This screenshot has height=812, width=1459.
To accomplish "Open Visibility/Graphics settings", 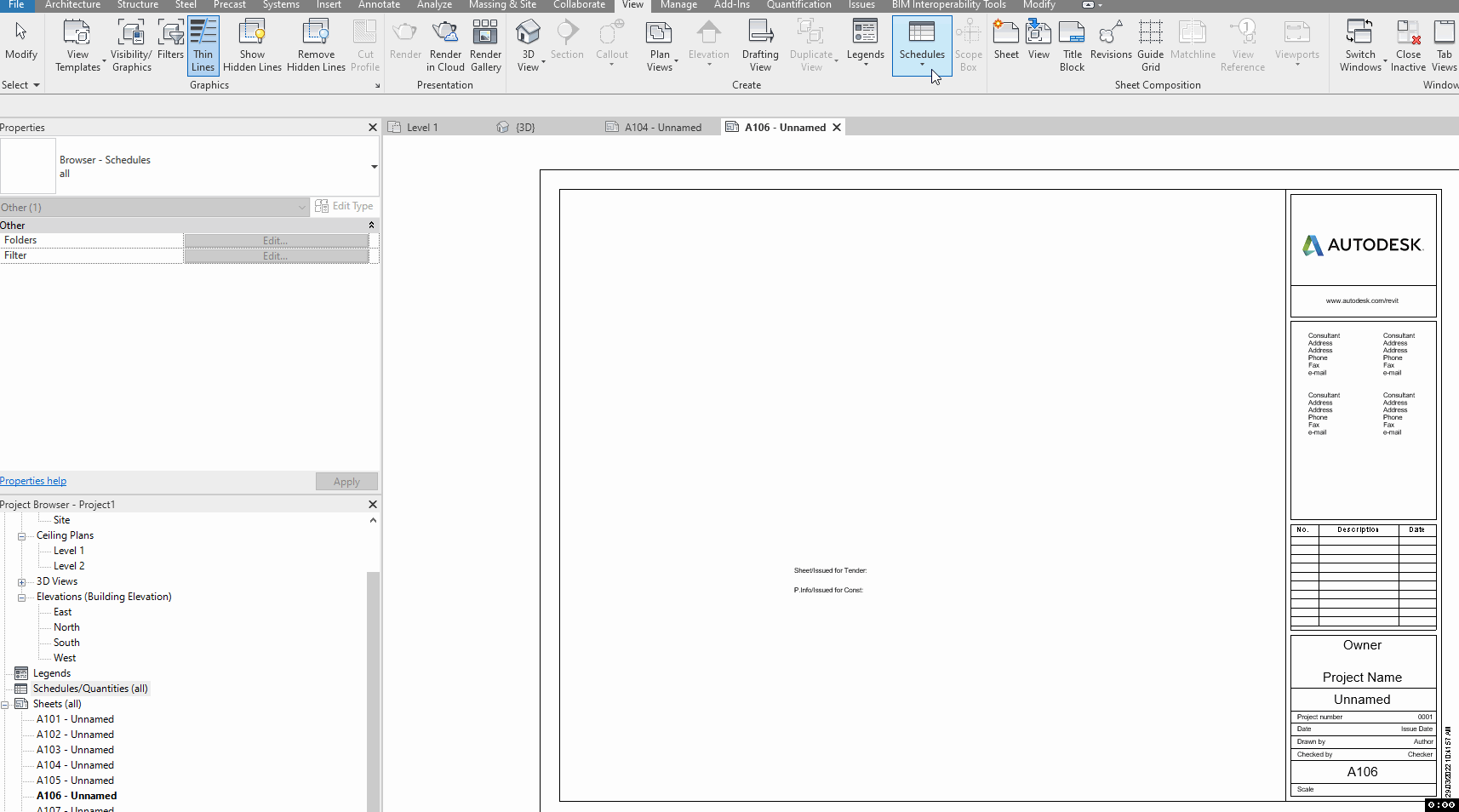I will click(x=132, y=46).
